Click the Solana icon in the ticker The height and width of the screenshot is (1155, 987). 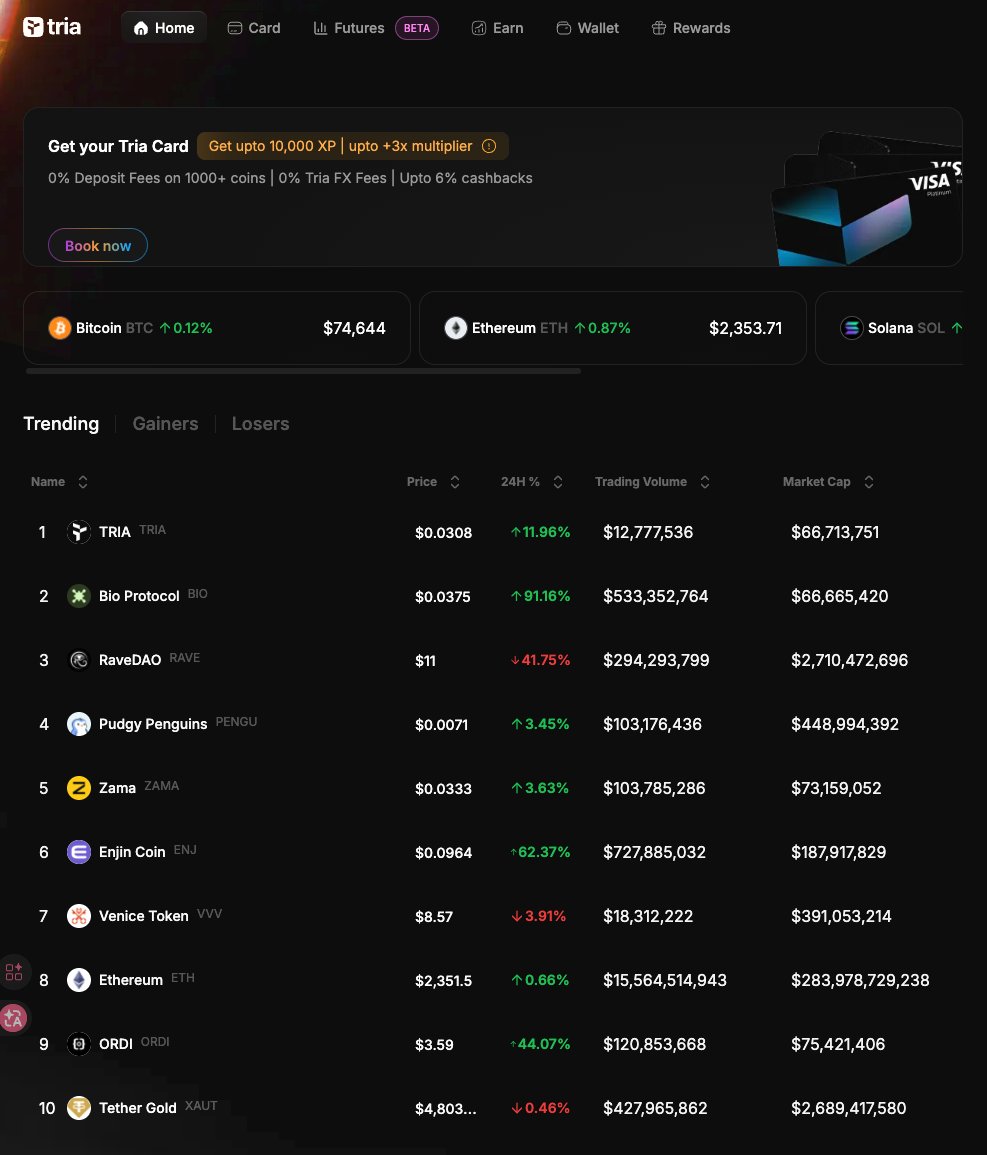click(851, 328)
